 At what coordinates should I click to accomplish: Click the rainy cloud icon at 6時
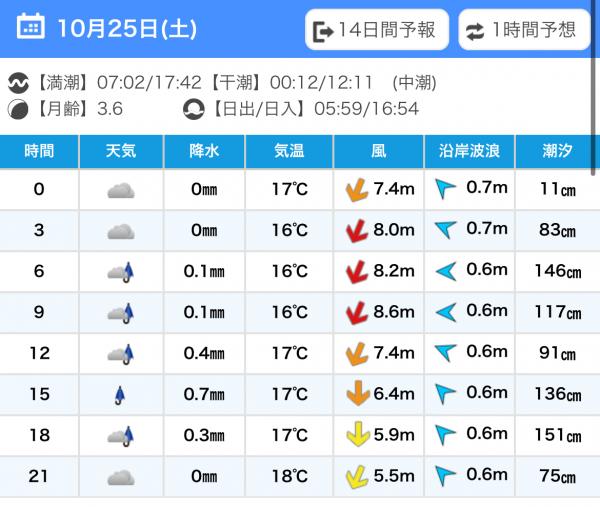tap(121, 271)
